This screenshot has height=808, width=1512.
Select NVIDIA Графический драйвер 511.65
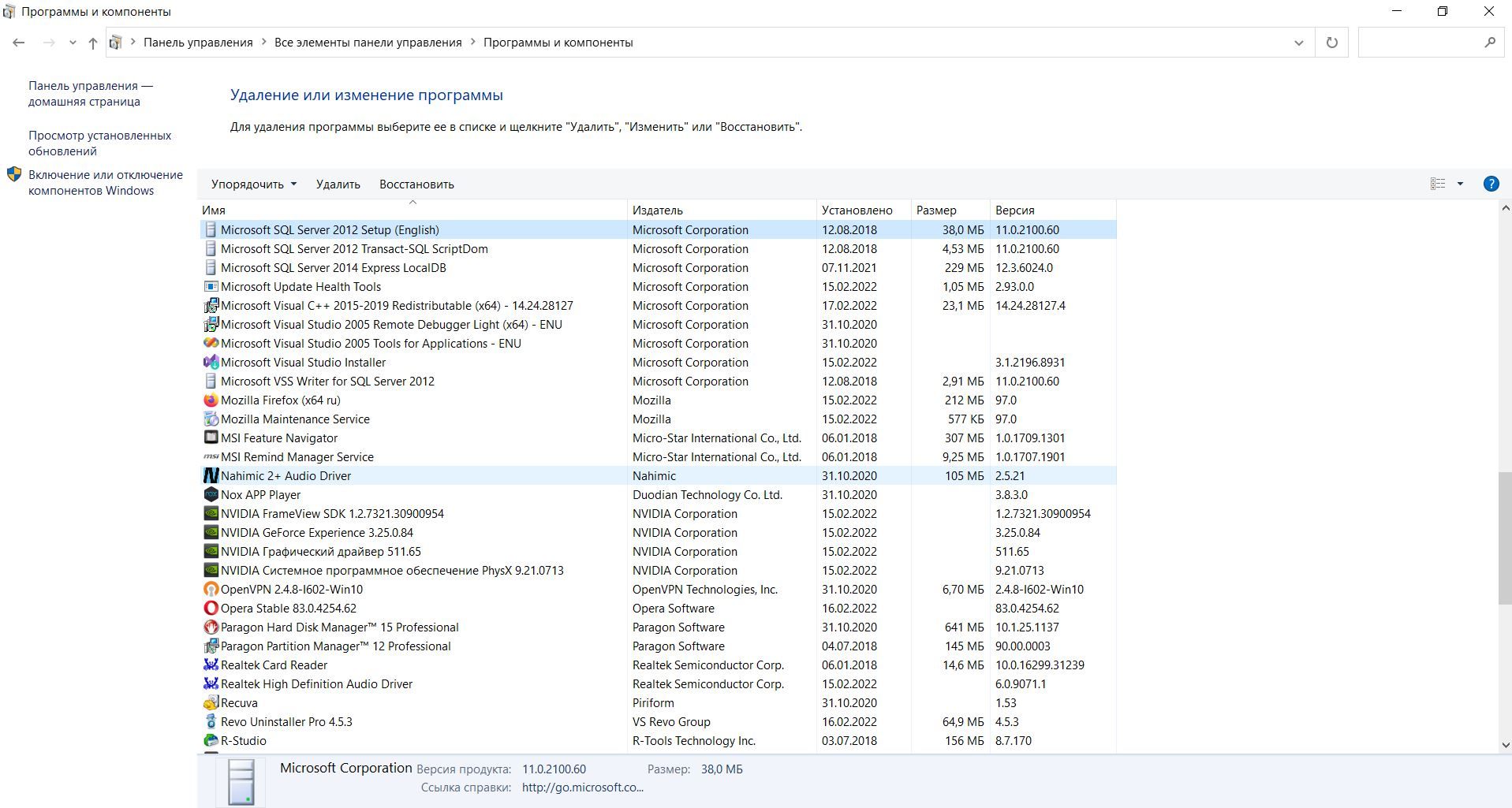tap(658, 552)
